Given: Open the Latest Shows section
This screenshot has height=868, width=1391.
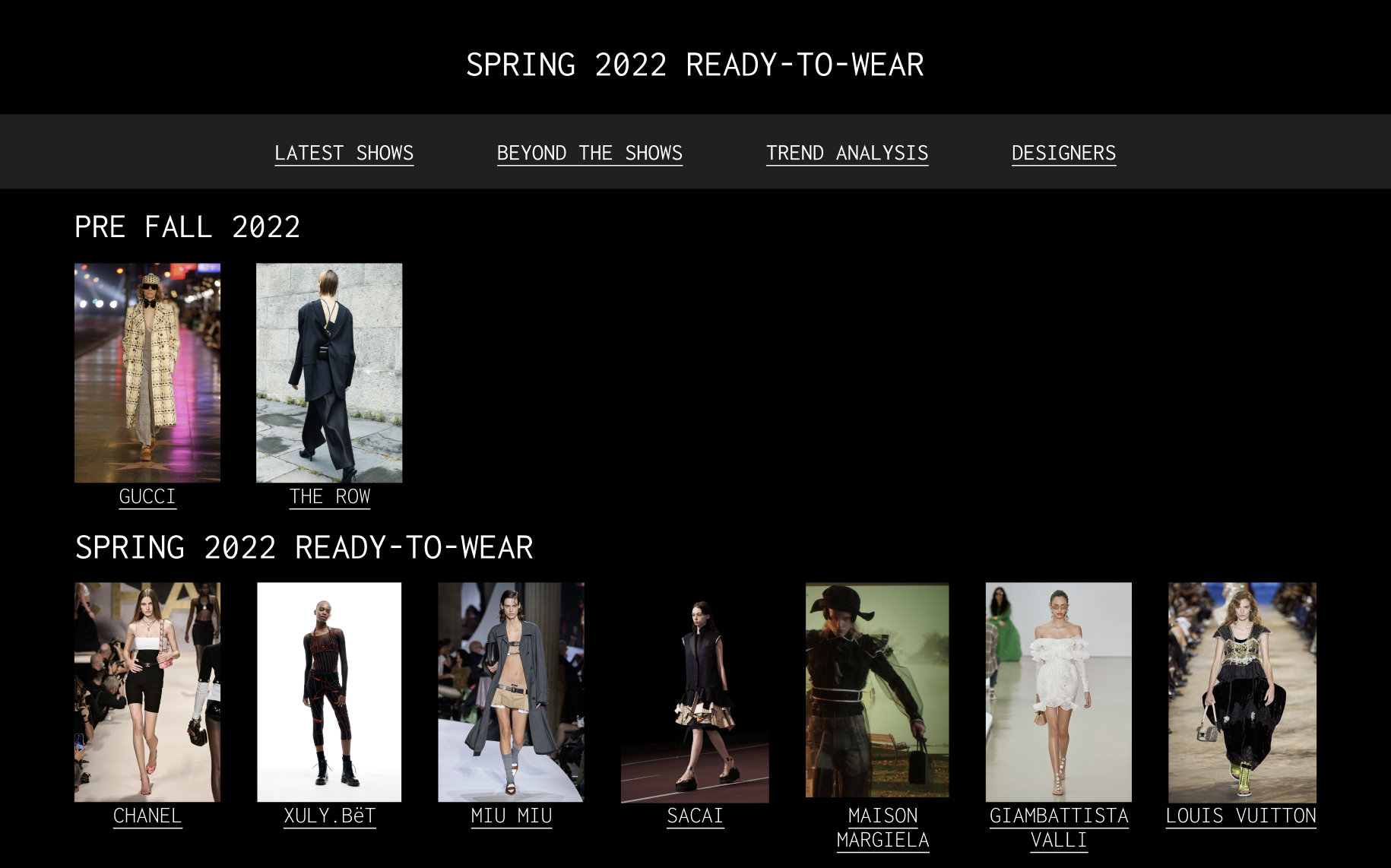Looking at the screenshot, I should coord(344,153).
